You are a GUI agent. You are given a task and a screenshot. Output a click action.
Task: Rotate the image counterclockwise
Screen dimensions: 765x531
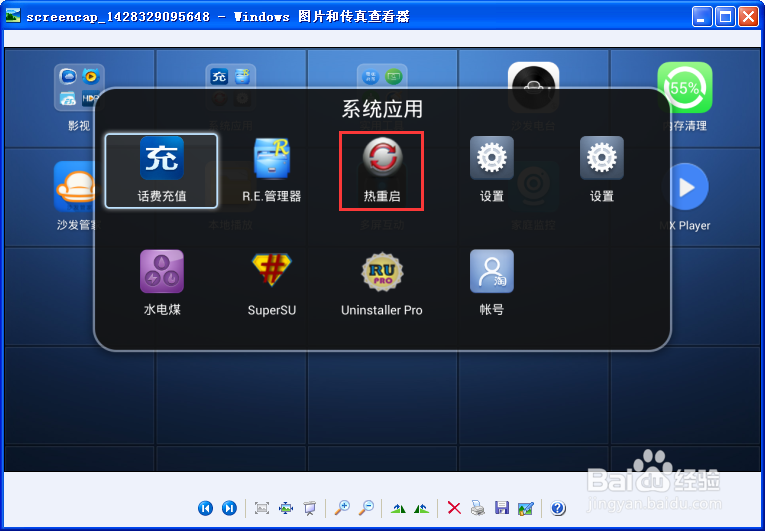point(421,509)
